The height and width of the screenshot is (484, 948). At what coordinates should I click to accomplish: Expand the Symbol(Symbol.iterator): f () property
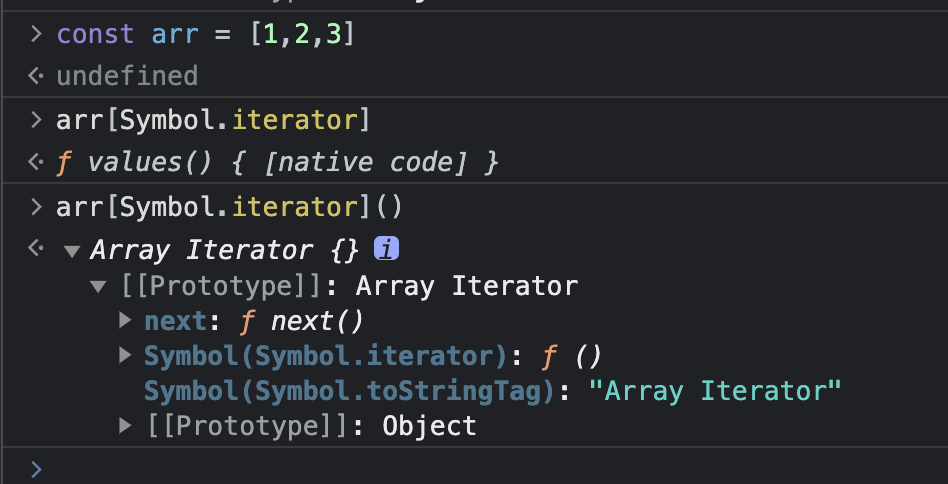(x=125, y=355)
